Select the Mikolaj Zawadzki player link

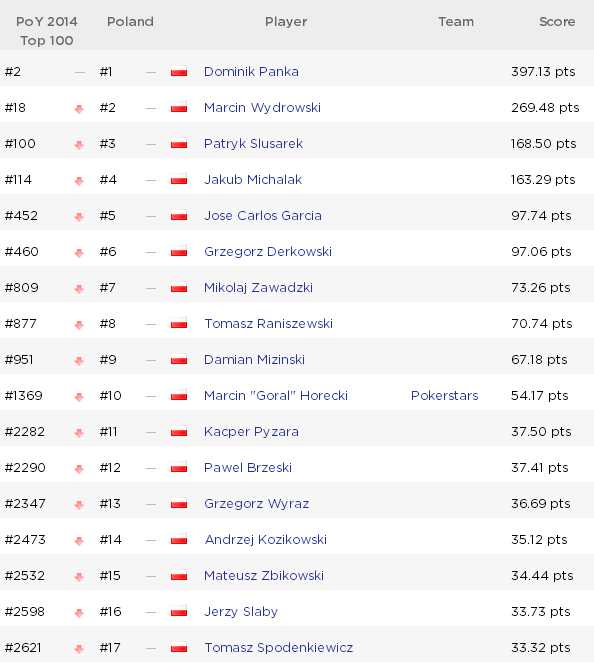coord(258,288)
